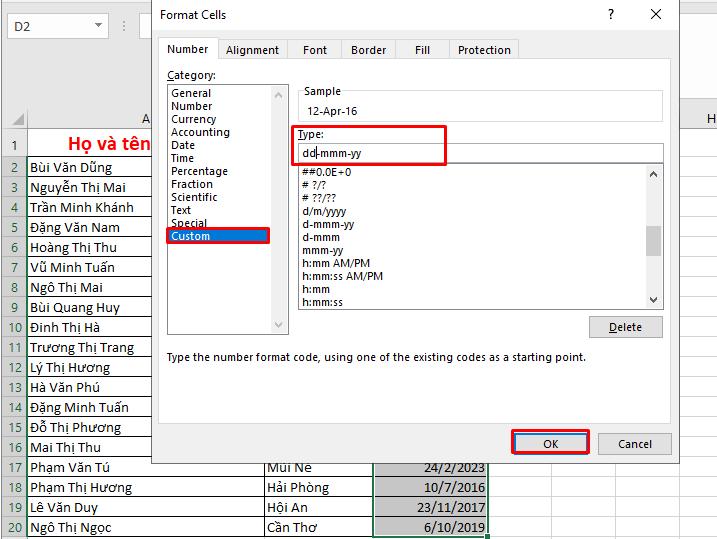
Task: Select the cell Hải Phòng
Action: tap(319, 487)
